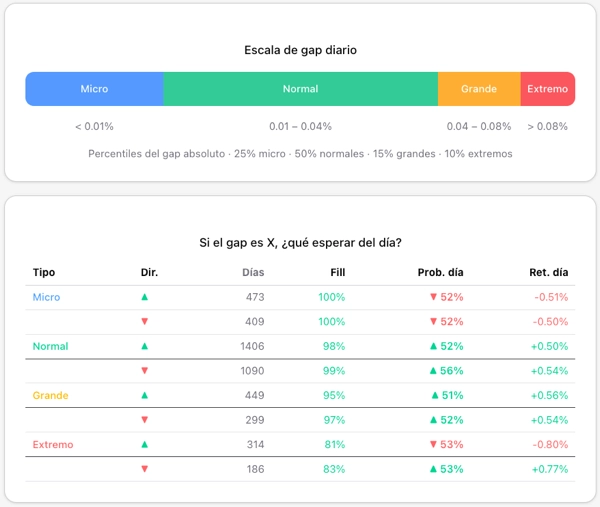
Task: Click the '< 0.01%' range label
Action: [x=94, y=126]
